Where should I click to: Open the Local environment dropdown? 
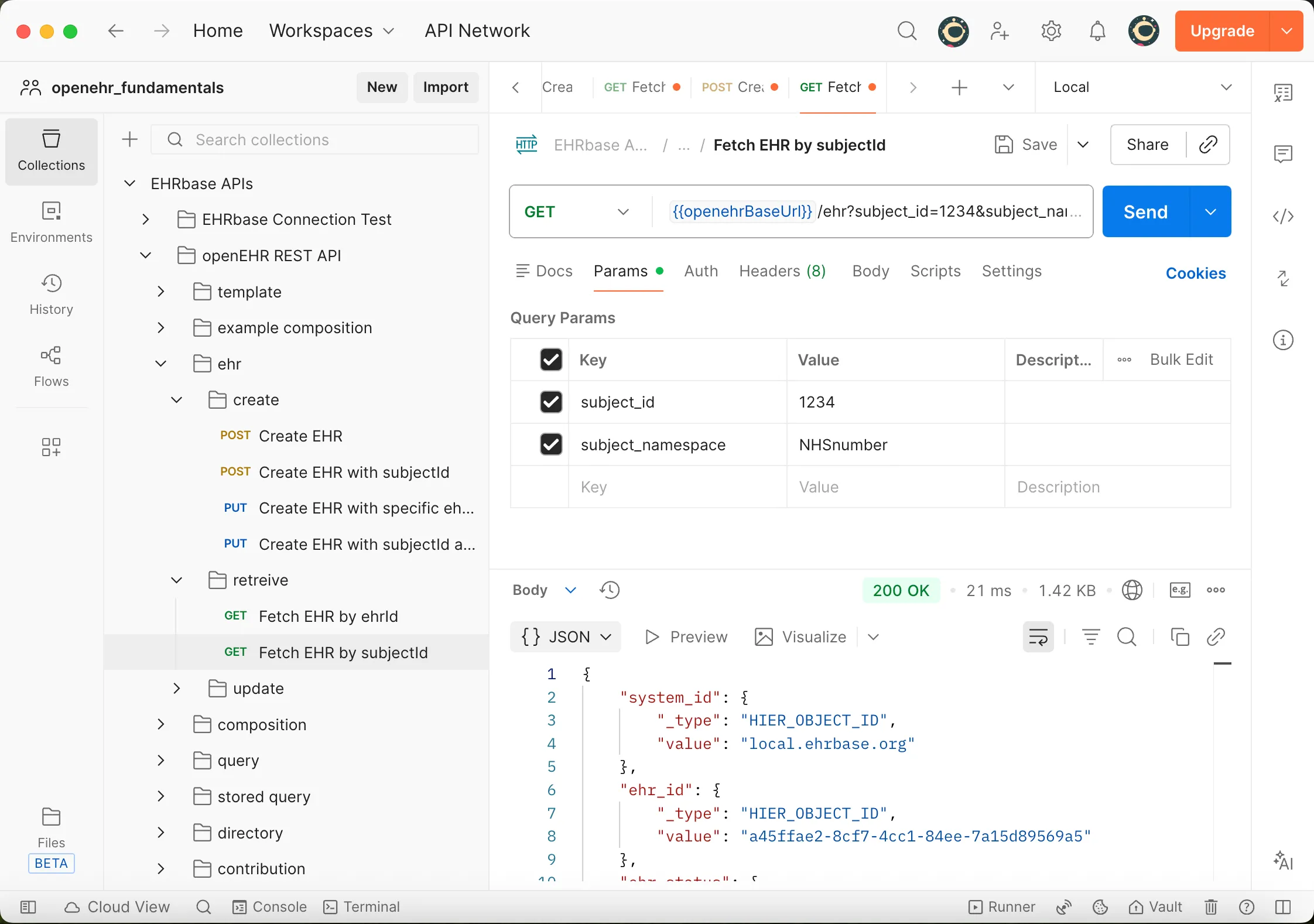pyautogui.click(x=1141, y=87)
